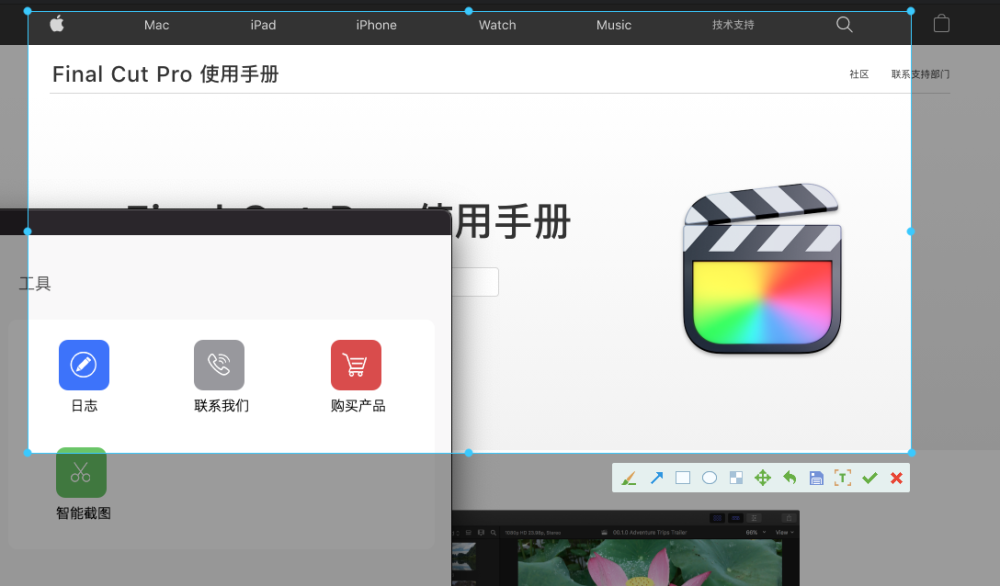Cancel the screenshot with the red X
This screenshot has width=1000, height=586.
(x=896, y=478)
